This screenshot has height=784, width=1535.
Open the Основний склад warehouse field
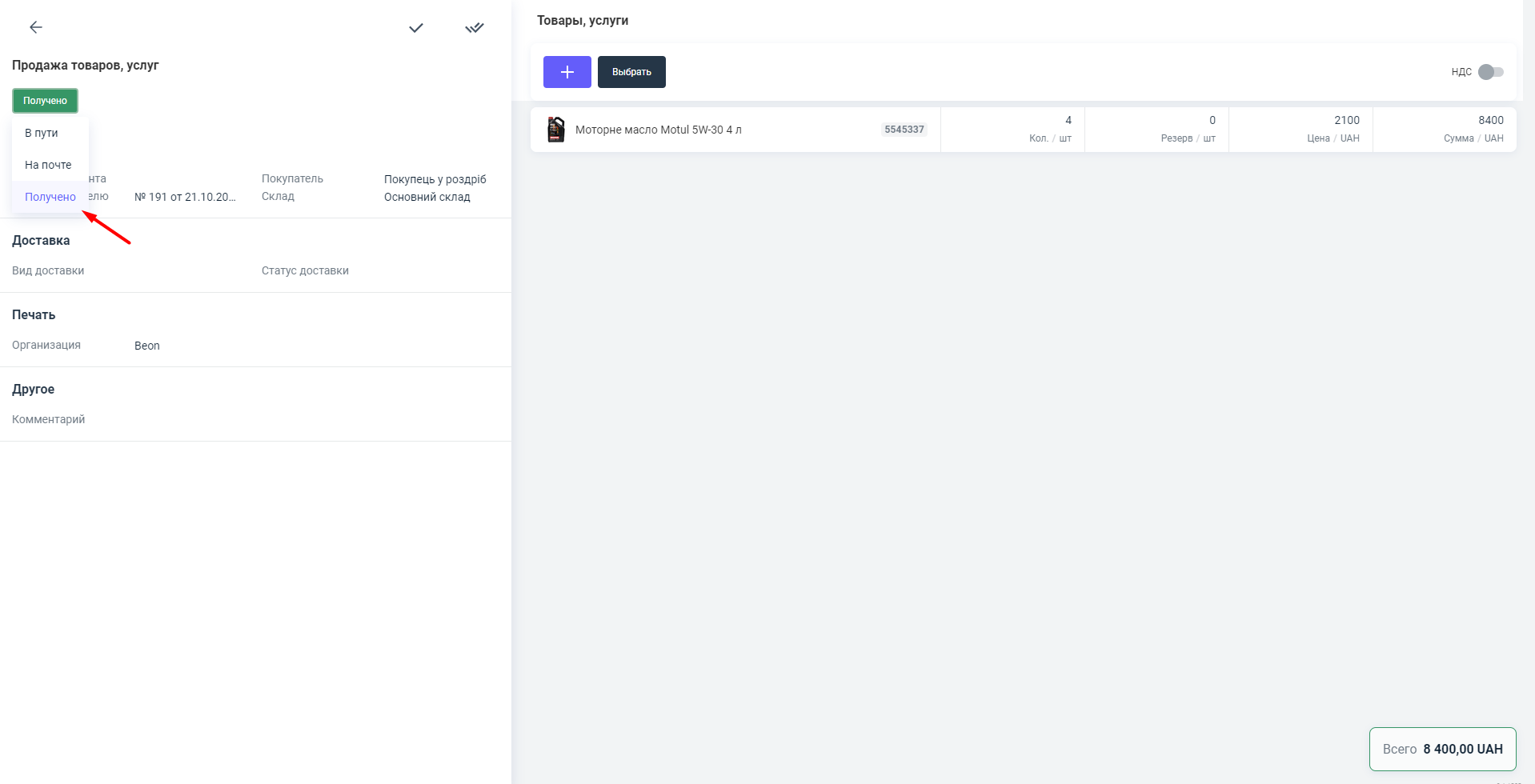coord(427,197)
